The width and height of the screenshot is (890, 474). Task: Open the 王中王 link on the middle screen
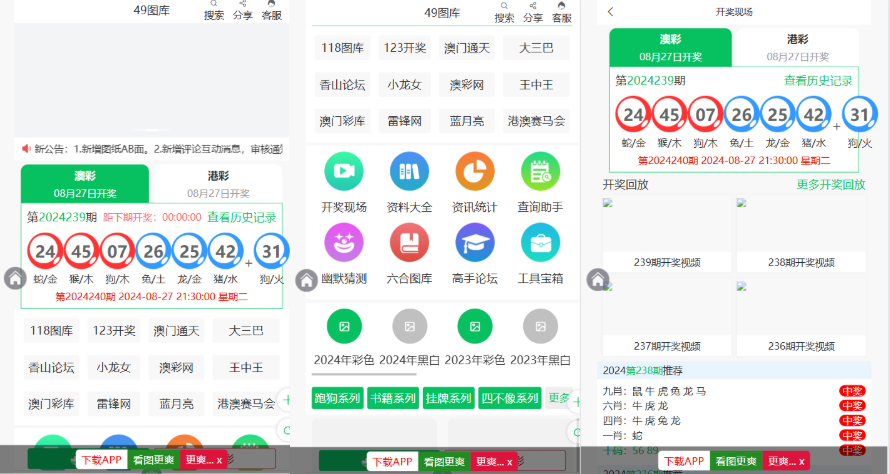click(536, 85)
